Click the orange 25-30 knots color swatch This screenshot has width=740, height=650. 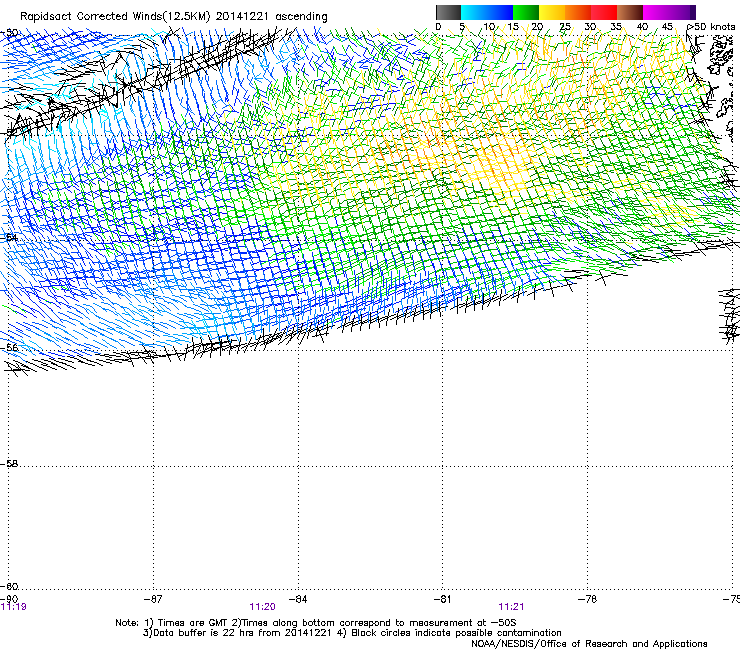(x=578, y=12)
